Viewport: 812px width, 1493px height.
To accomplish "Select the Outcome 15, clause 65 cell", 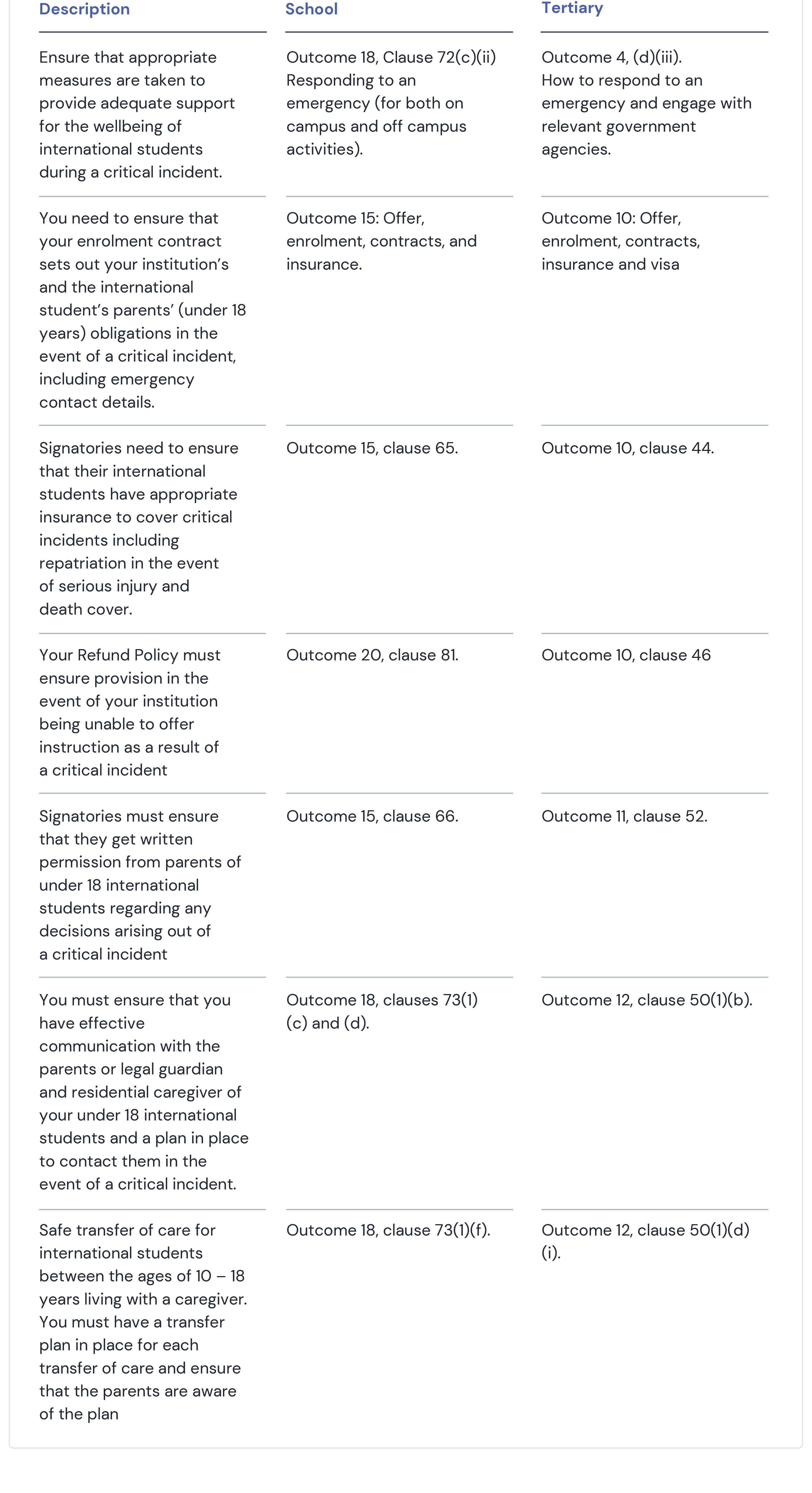I will click(372, 448).
